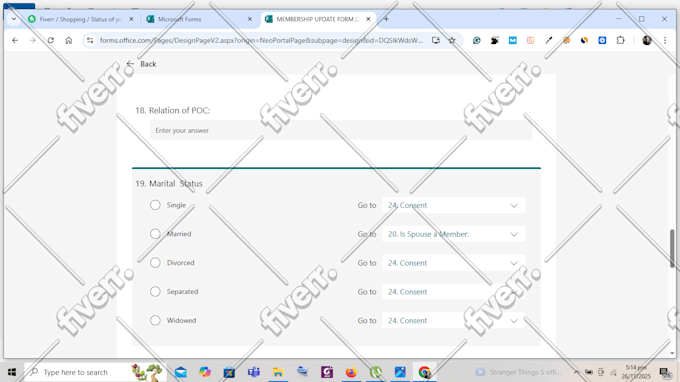This screenshot has height=382, width=680.
Task: Click the Stranger Things media notification
Action: click(x=518, y=372)
